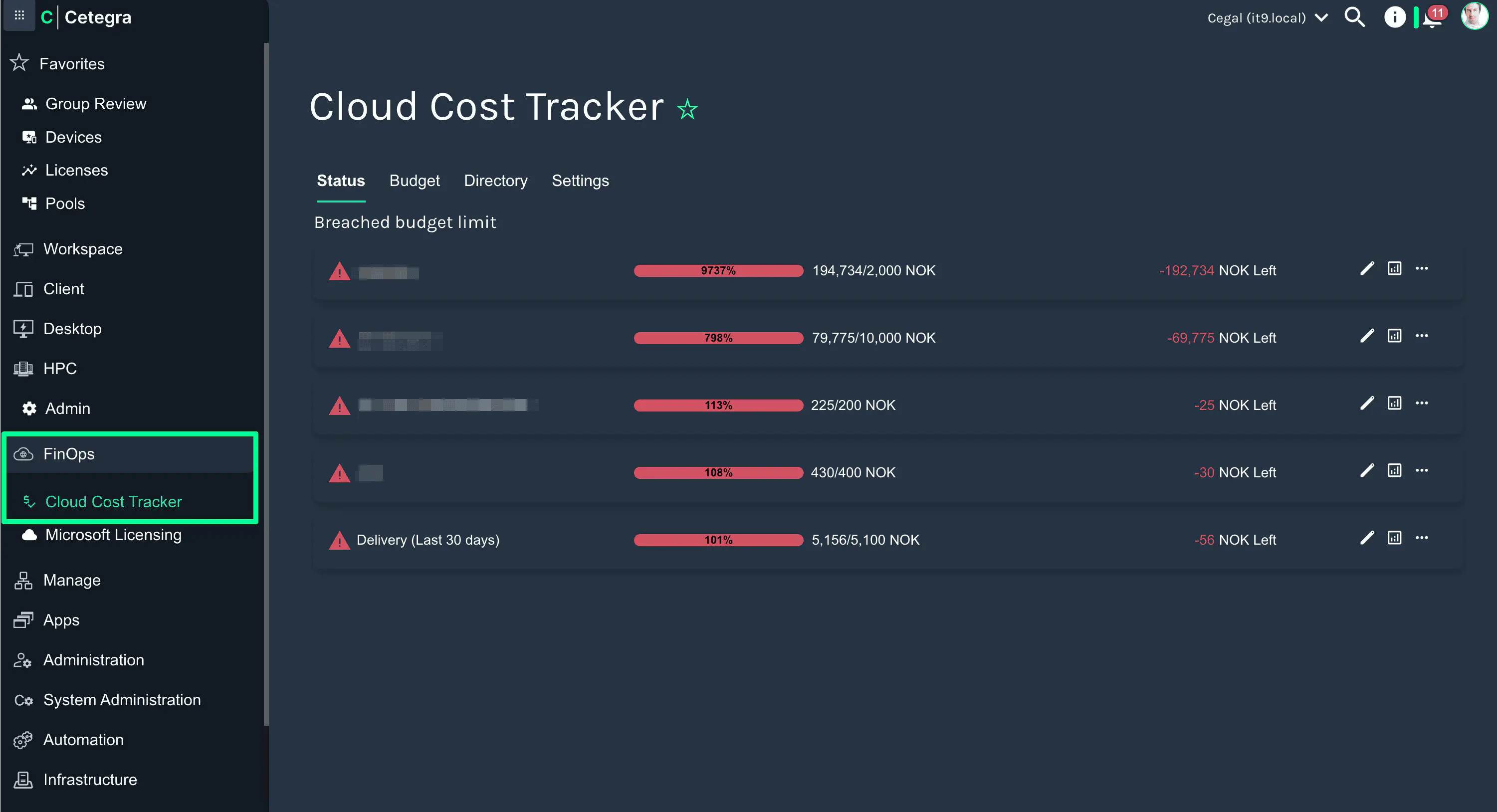This screenshot has width=1497, height=812.
Task: Collapse the FinOps sidebar section
Action: pos(68,454)
